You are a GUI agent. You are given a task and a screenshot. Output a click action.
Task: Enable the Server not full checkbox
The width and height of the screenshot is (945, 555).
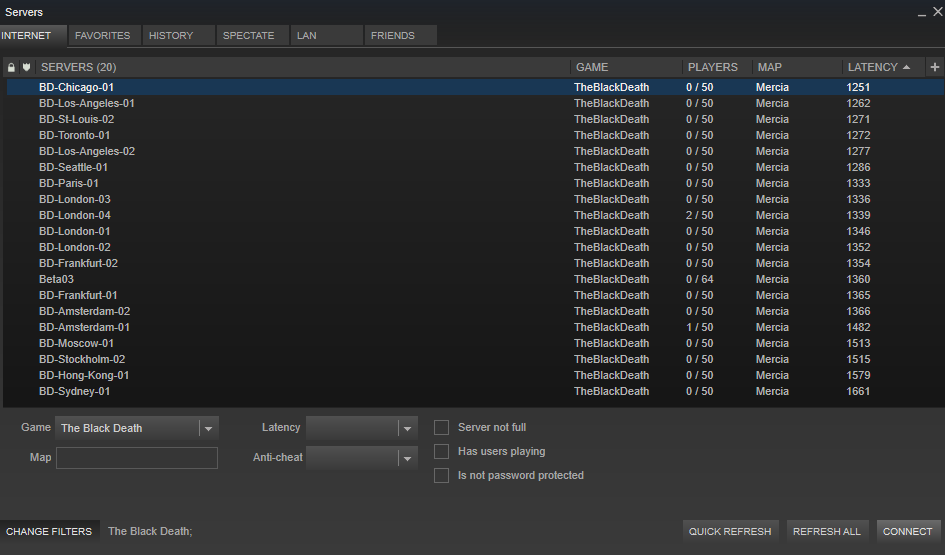441,428
